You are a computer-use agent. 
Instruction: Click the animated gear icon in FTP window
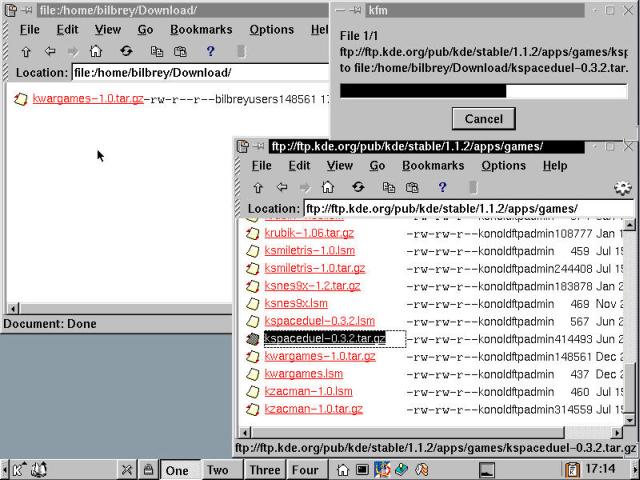pos(622,187)
